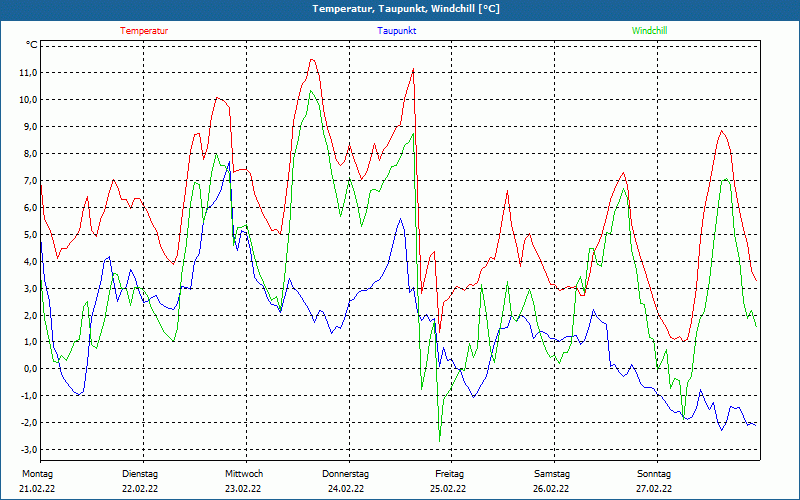Click the 22.02.22 date label
The image size is (800, 500).
140,489
